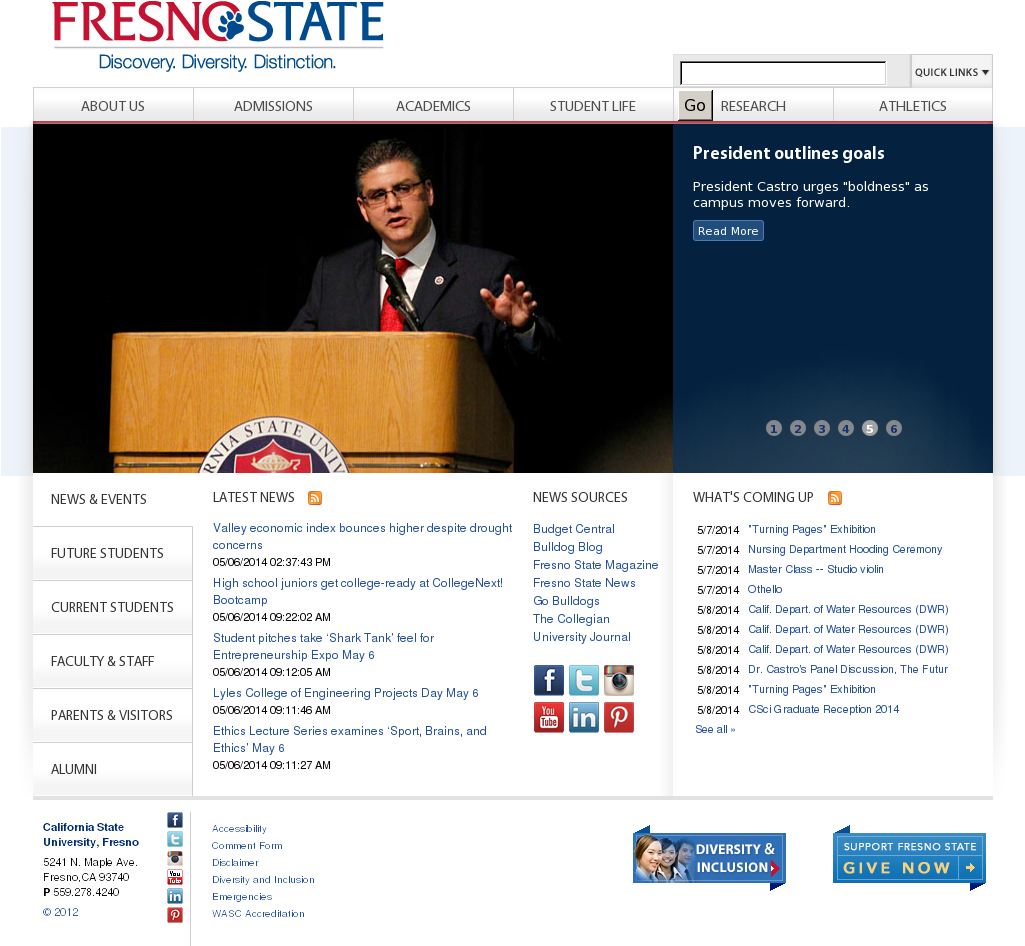Click the small Instagram icon in footer
1025x946 pixels.
175,858
